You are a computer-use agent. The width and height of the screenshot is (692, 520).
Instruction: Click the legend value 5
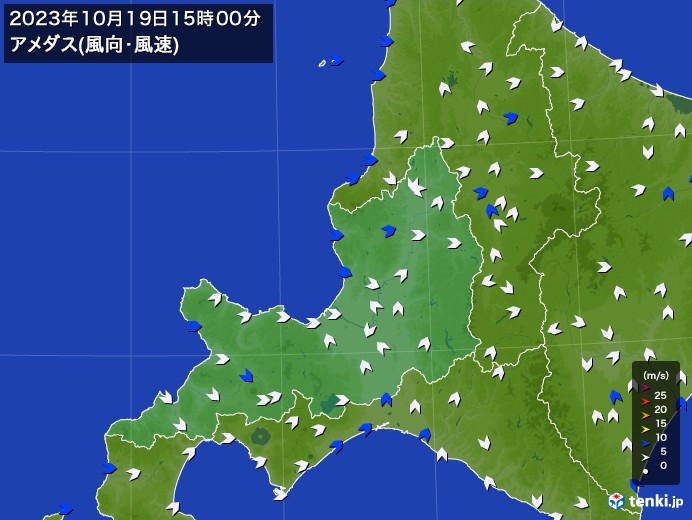663,452
